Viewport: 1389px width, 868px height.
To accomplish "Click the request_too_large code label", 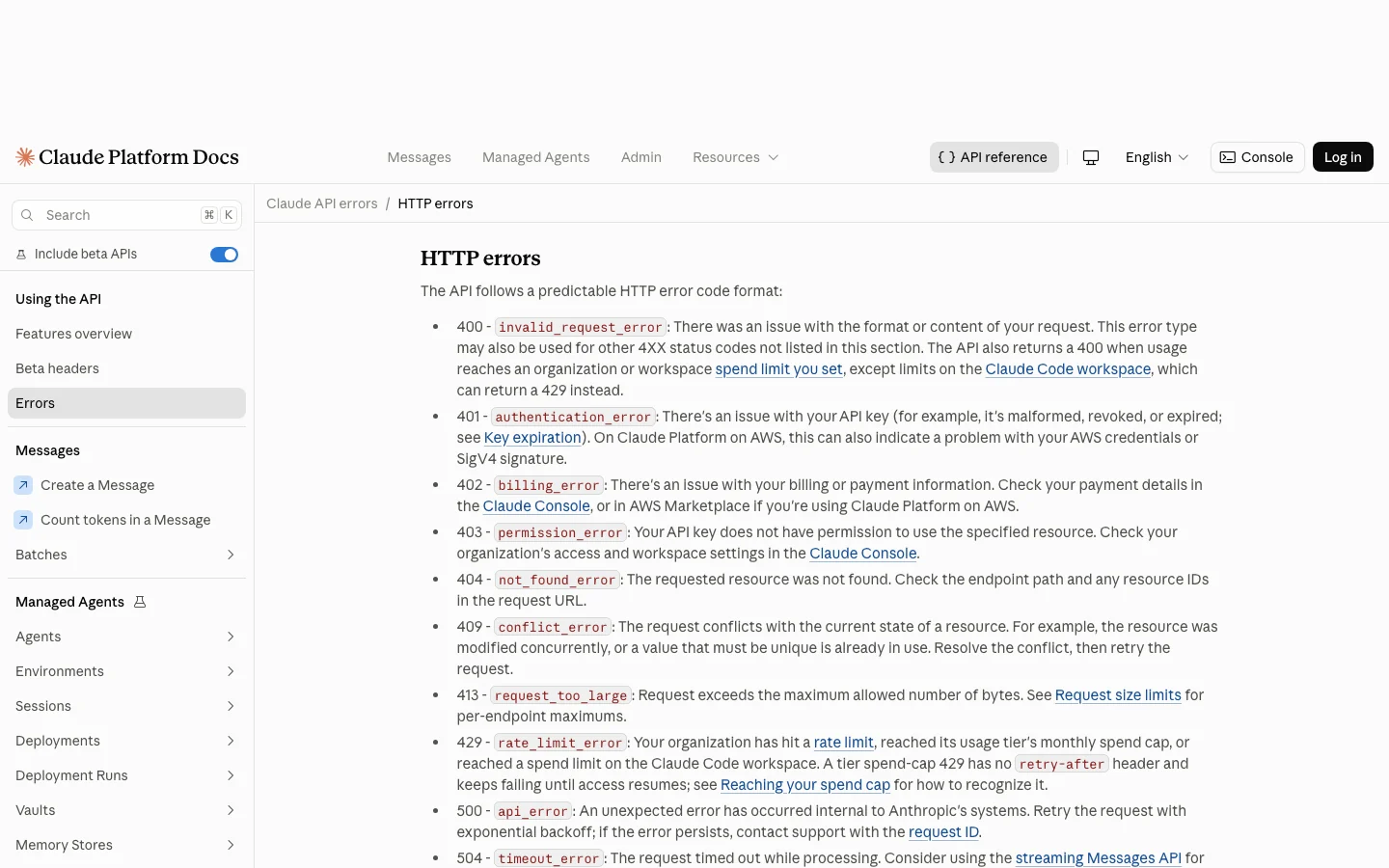I will pyautogui.click(x=560, y=695).
